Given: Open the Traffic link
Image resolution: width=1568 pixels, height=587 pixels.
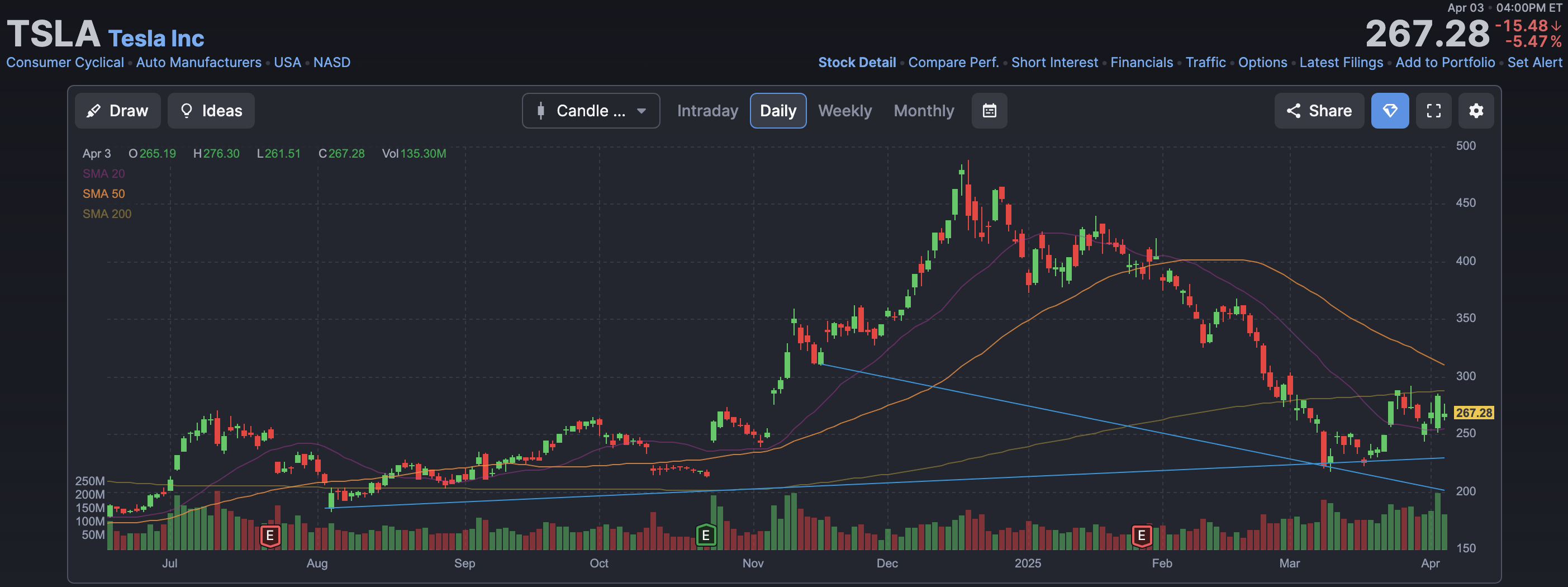Looking at the screenshot, I should coord(1205,62).
